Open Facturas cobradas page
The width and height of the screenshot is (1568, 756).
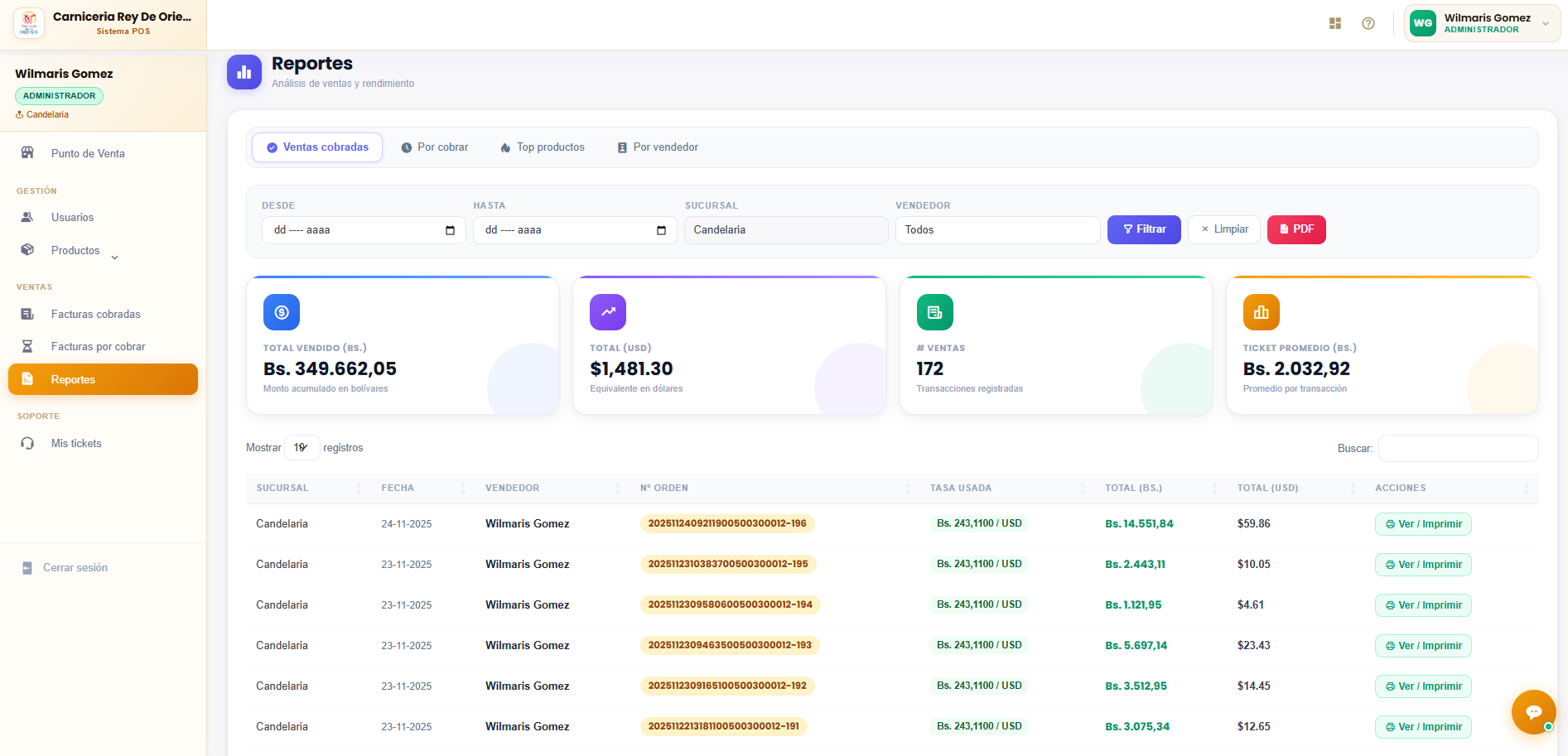pos(103,314)
